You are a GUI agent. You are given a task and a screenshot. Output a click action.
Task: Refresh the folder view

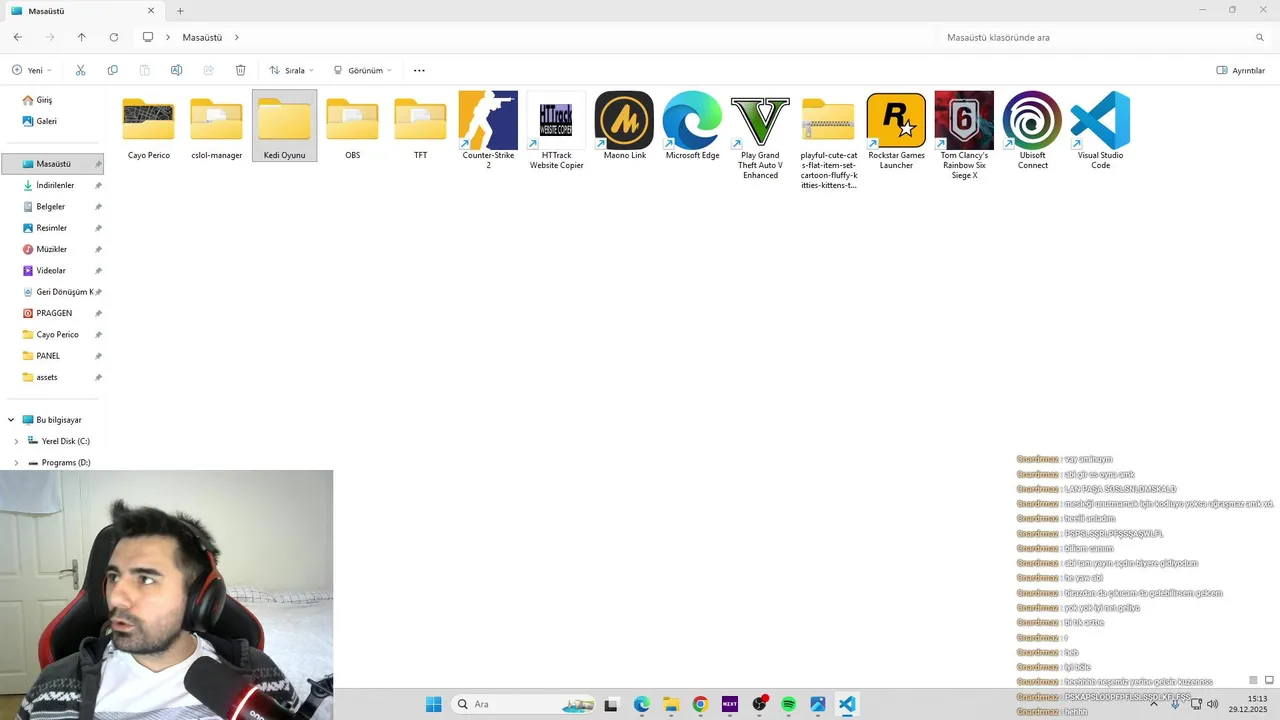114,37
